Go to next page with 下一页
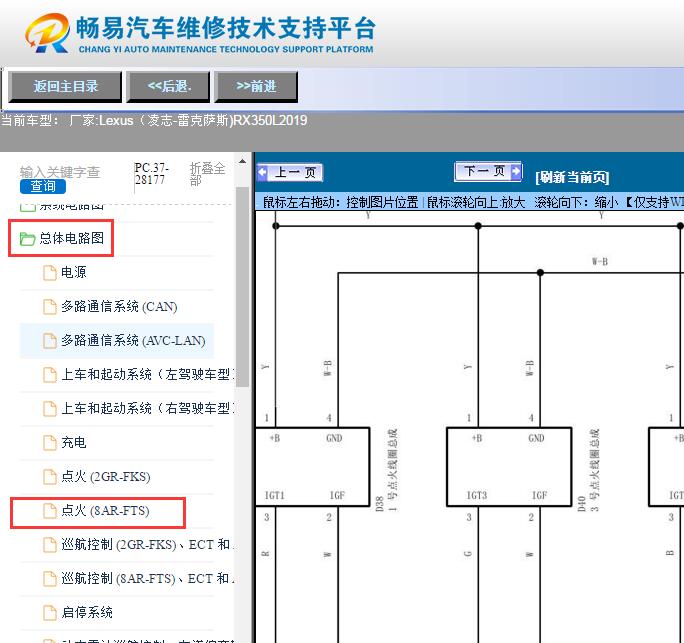684x643 pixels. pyautogui.click(x=488, y=171)
